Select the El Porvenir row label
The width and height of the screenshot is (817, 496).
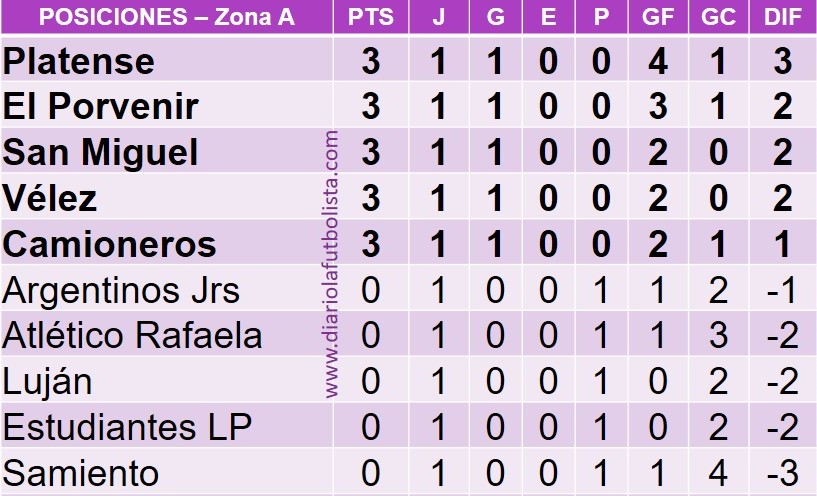(x=101, y=107)
